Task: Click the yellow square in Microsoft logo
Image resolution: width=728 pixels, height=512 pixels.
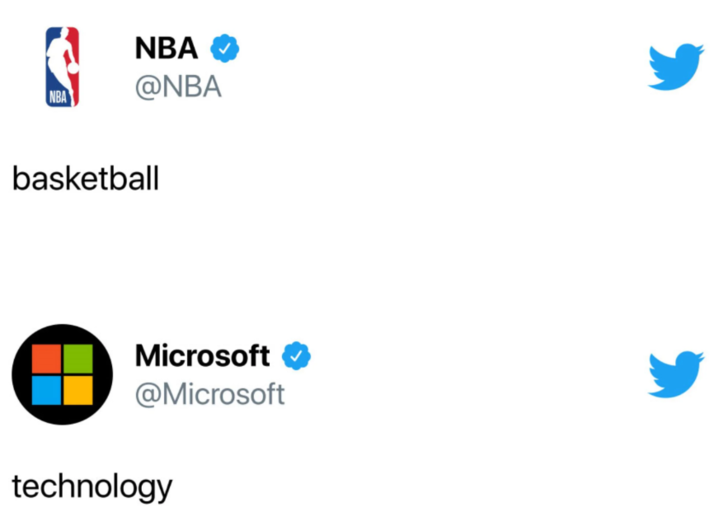Action: [x=77, y=390]
